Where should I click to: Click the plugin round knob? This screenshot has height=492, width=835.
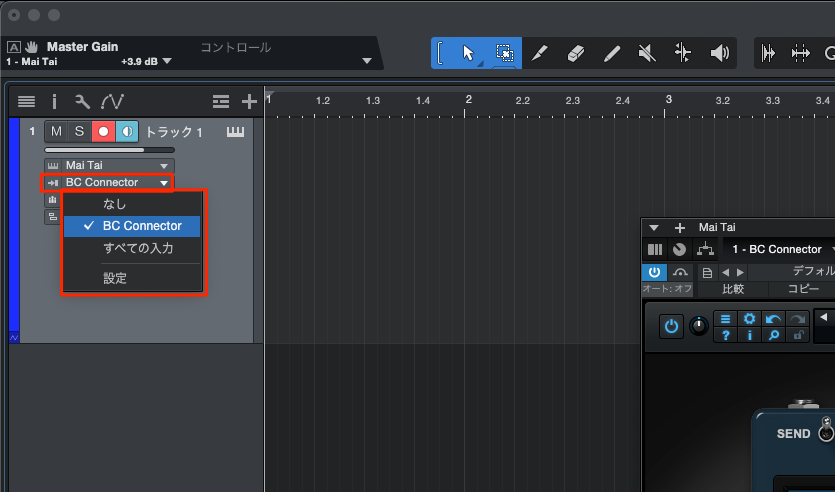(699, 326)
